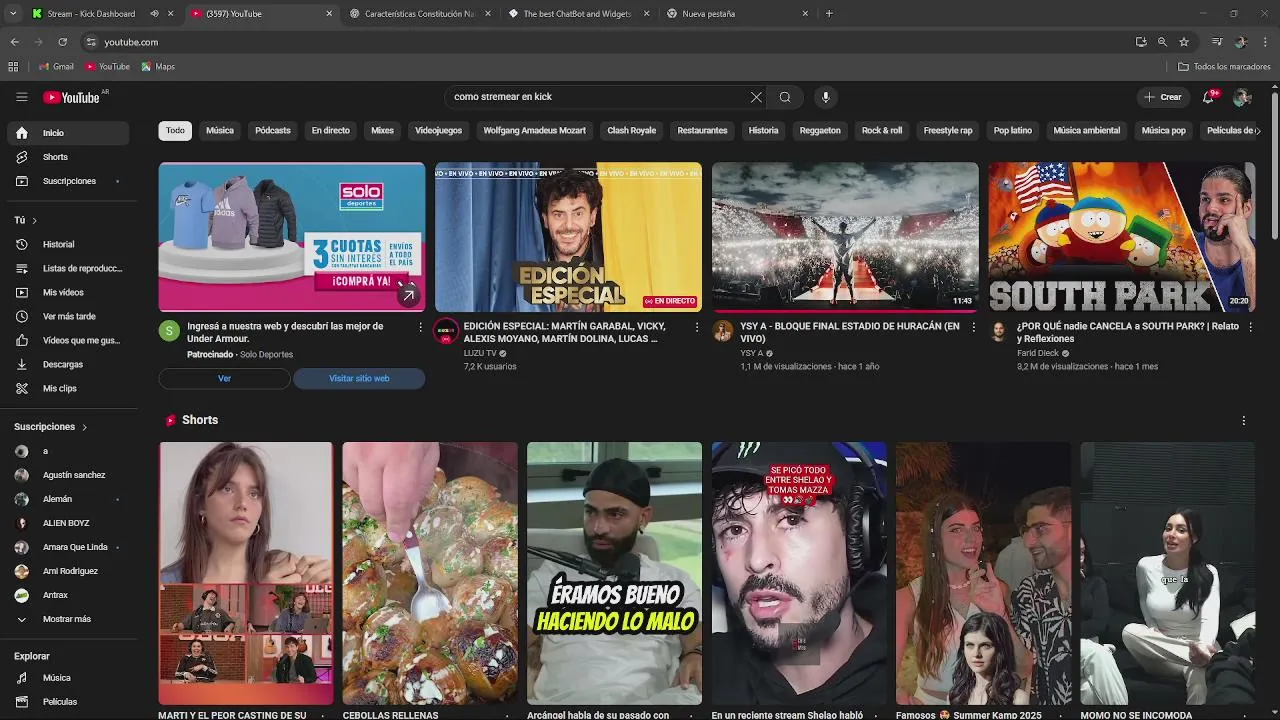Viewport: 1280px width, 720px height.
Task: Open the account avatar menu
Action: 1242,97
